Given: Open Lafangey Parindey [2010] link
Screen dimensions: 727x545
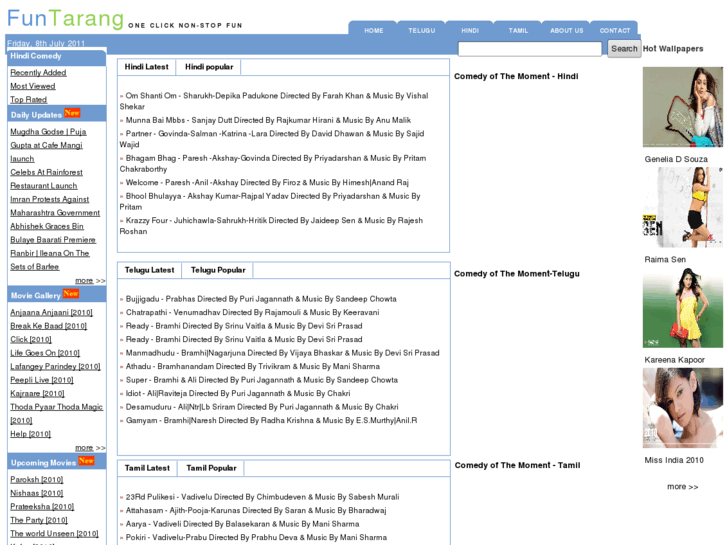Looking at the screenshot, I should pyautogui.click(x=55, y=366).
